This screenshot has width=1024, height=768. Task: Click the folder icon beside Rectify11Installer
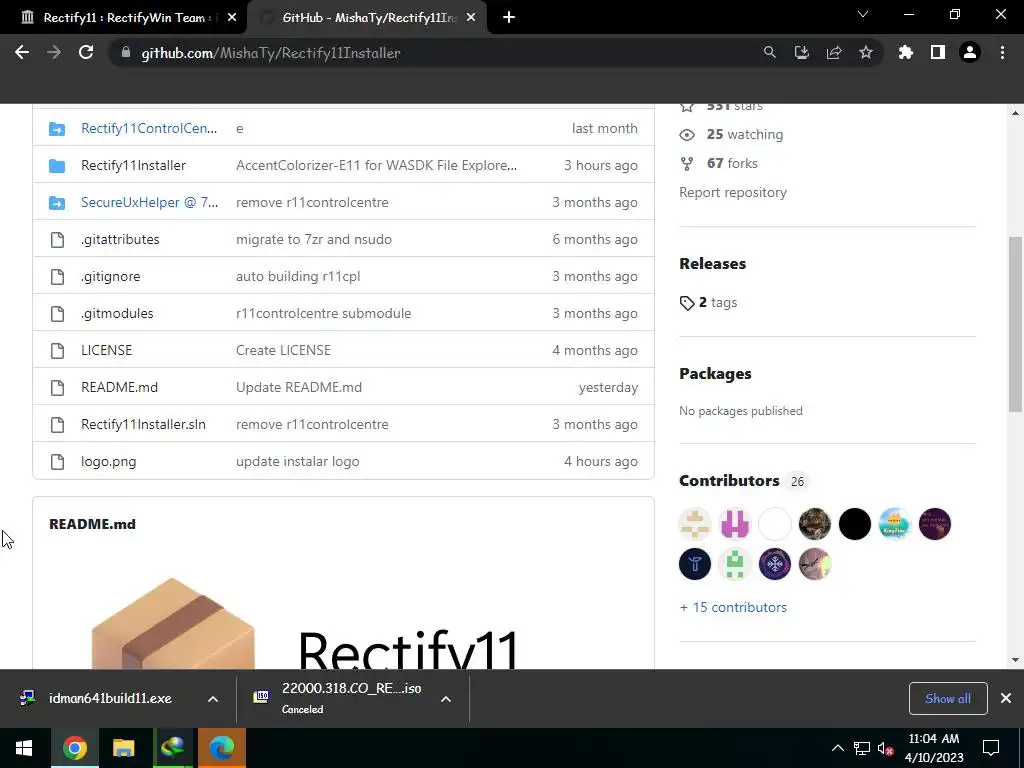pyautogui.click(x=57, y=165)
